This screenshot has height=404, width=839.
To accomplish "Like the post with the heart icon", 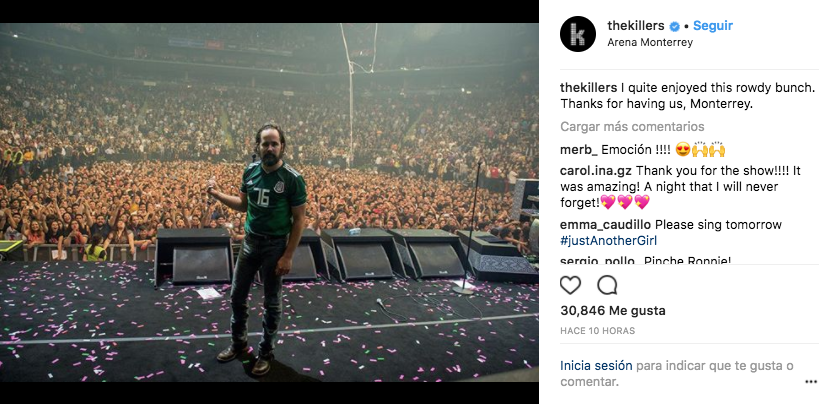I will 571,285.
